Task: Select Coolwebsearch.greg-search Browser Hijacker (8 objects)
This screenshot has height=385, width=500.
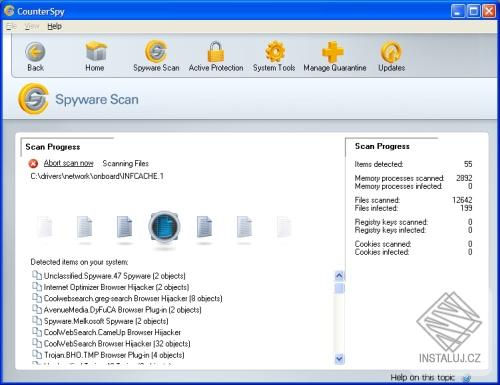Action: click(x=133, y=299)
